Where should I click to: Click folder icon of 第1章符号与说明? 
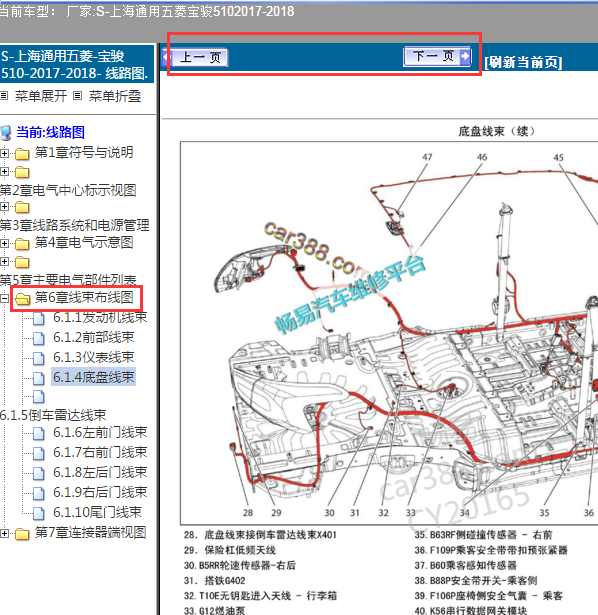tap(22, 154)
